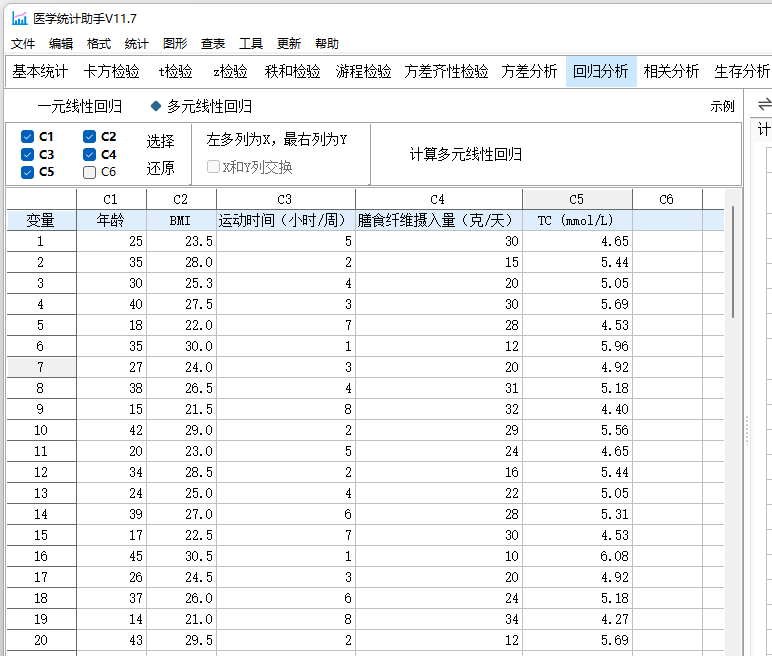Toggle the C2 column checkbox
772x656 pixels.
point(89,136)
